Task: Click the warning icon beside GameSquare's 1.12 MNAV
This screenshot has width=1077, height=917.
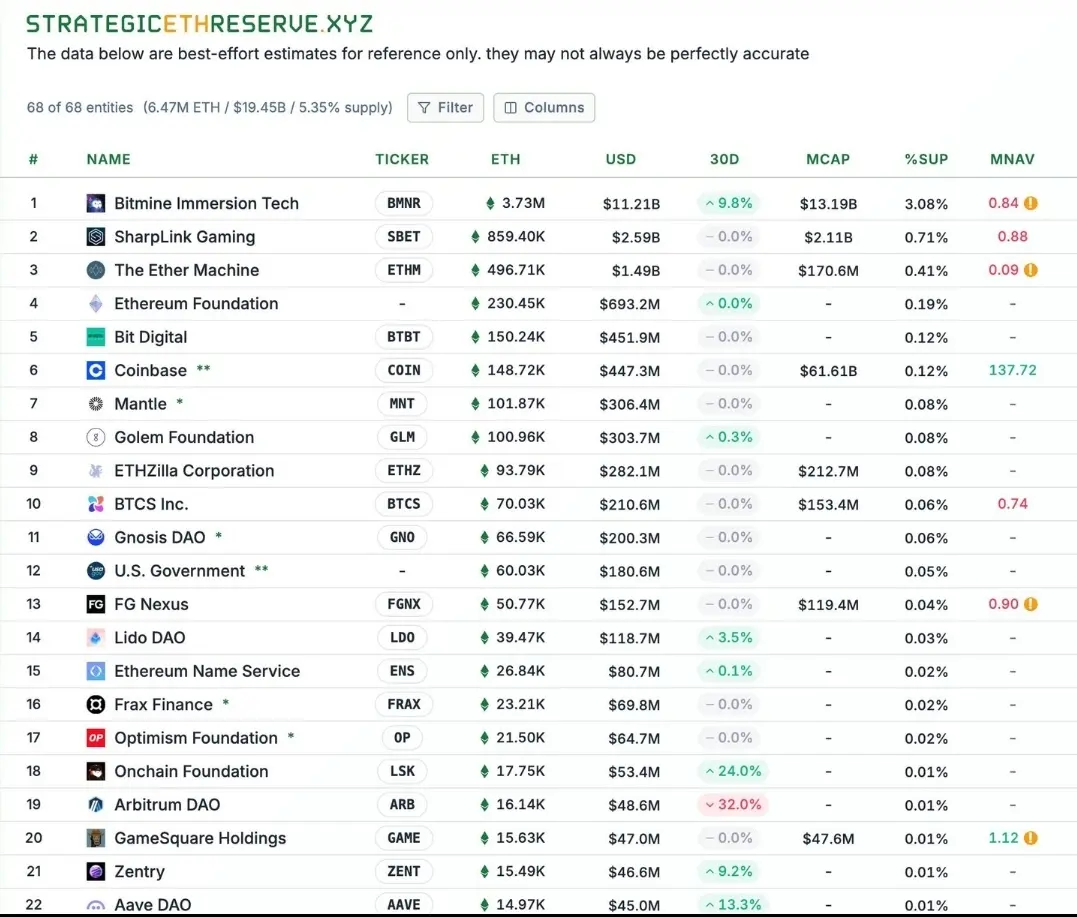Action: 1031,838
